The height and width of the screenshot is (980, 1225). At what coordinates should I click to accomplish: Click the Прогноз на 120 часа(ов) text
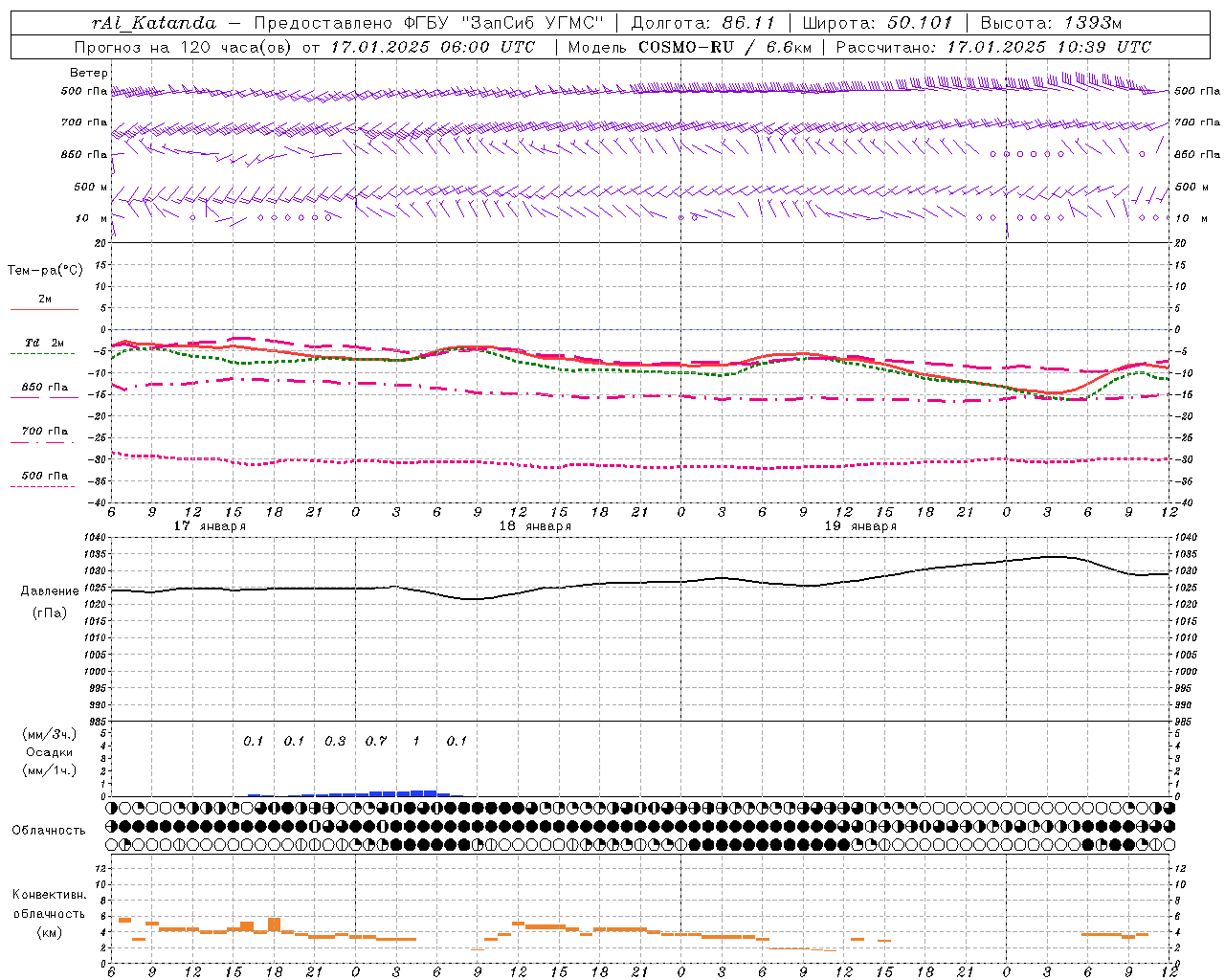tap(184, 47)
